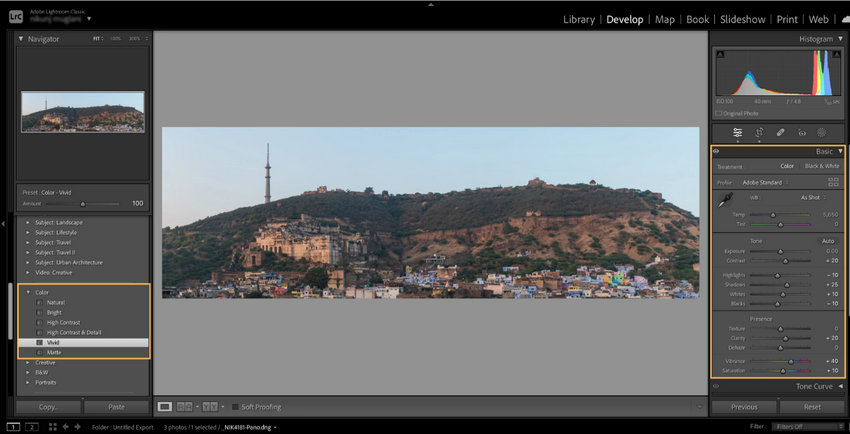Click the Temp slider handle

click(x=773, y=215)
